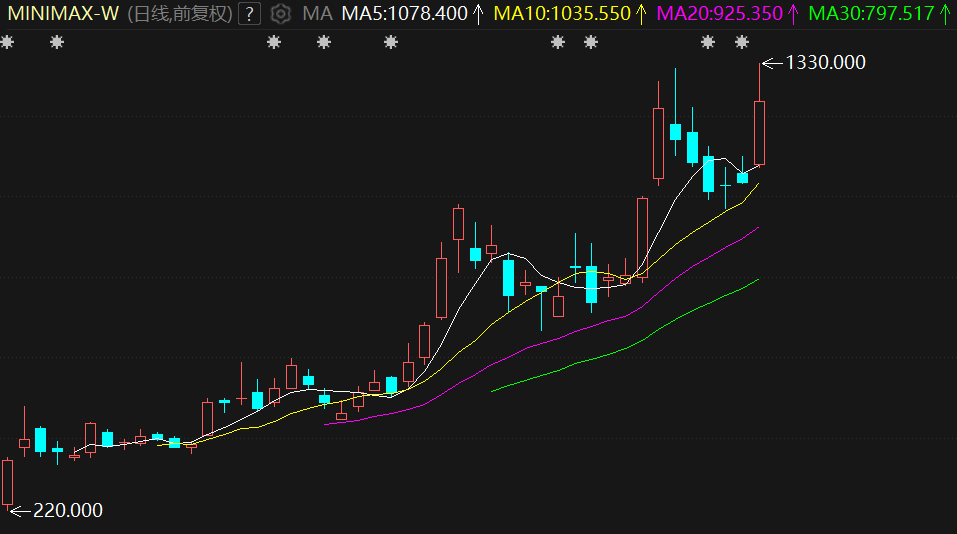The height and width of the screenshot is (534, 957).
Task: Click the up arrow beside MA30 value
Action: coord(945,14)
